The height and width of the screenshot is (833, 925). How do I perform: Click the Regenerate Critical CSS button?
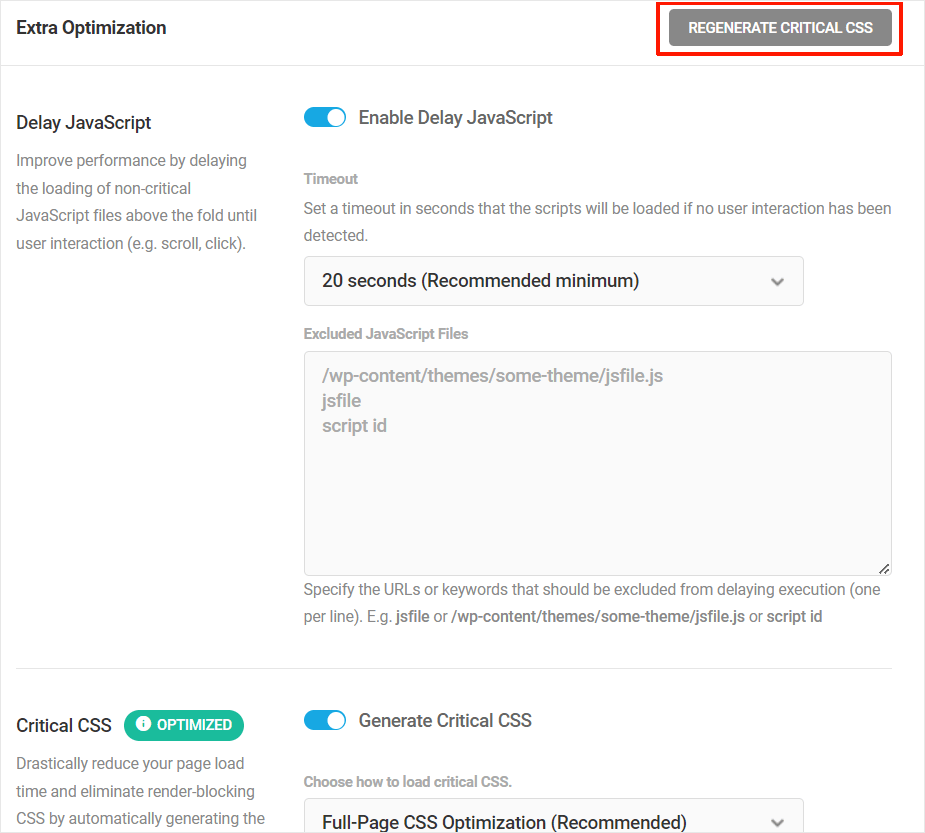pyautogui.click(x=779, y=28)
